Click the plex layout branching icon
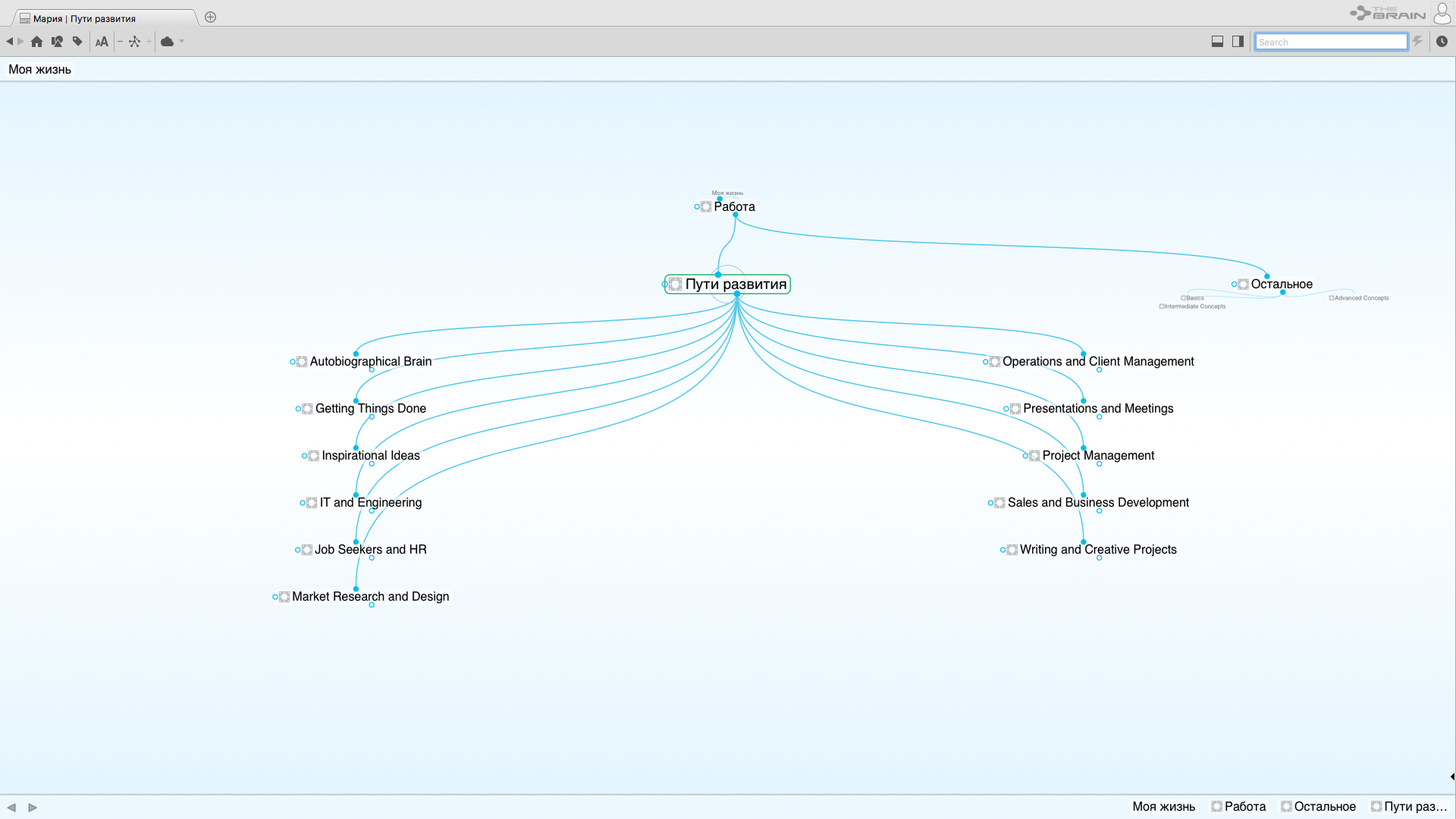1456x819 pixels. point(134,42)
